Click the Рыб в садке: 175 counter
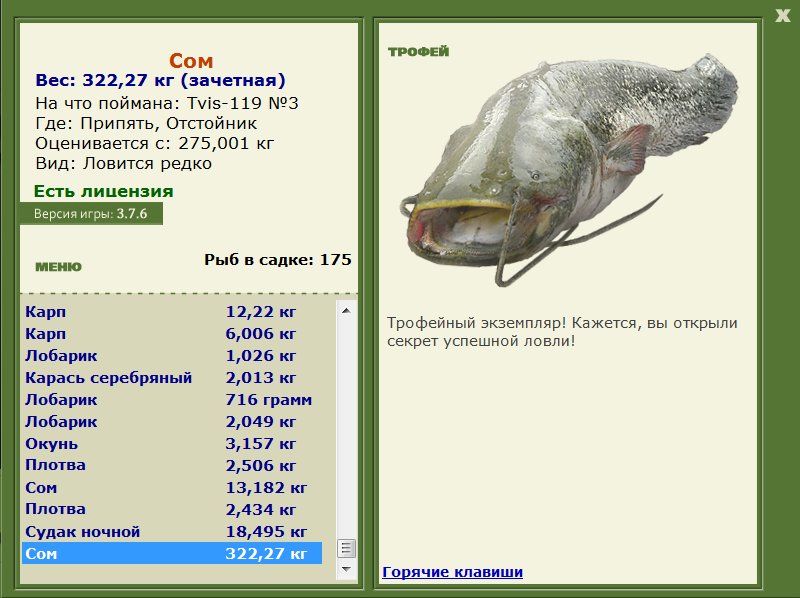 [278, 260]
